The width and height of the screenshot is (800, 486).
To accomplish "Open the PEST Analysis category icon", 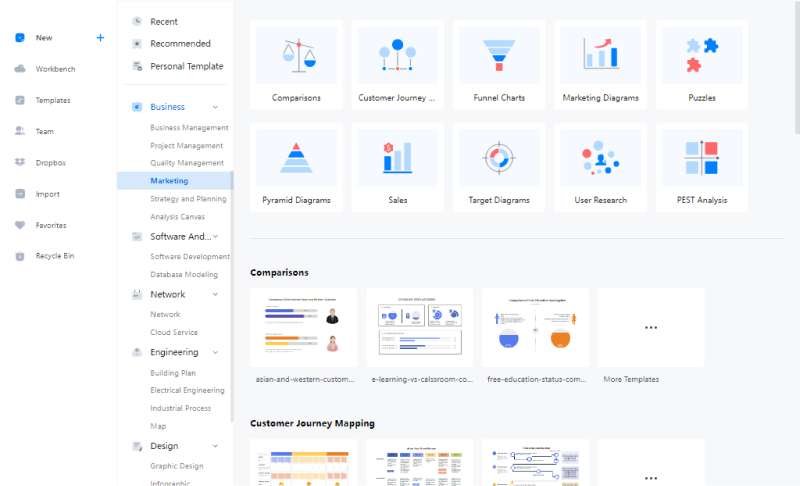I will [702, 158].
